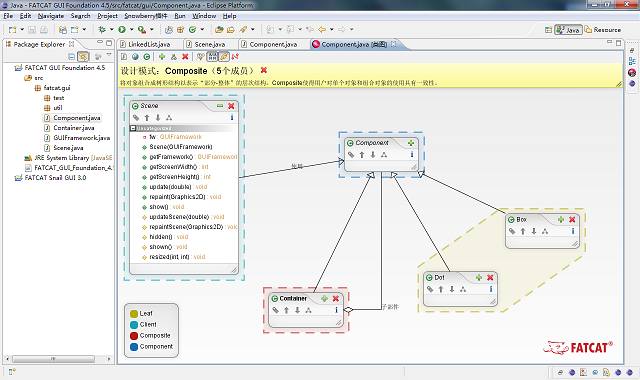Image resolution: width=640 pixels, height=380 pixels.
Task: Click green add-class plus in diagram toolbar
Action: pyautogui.click(x=162, y=57)
